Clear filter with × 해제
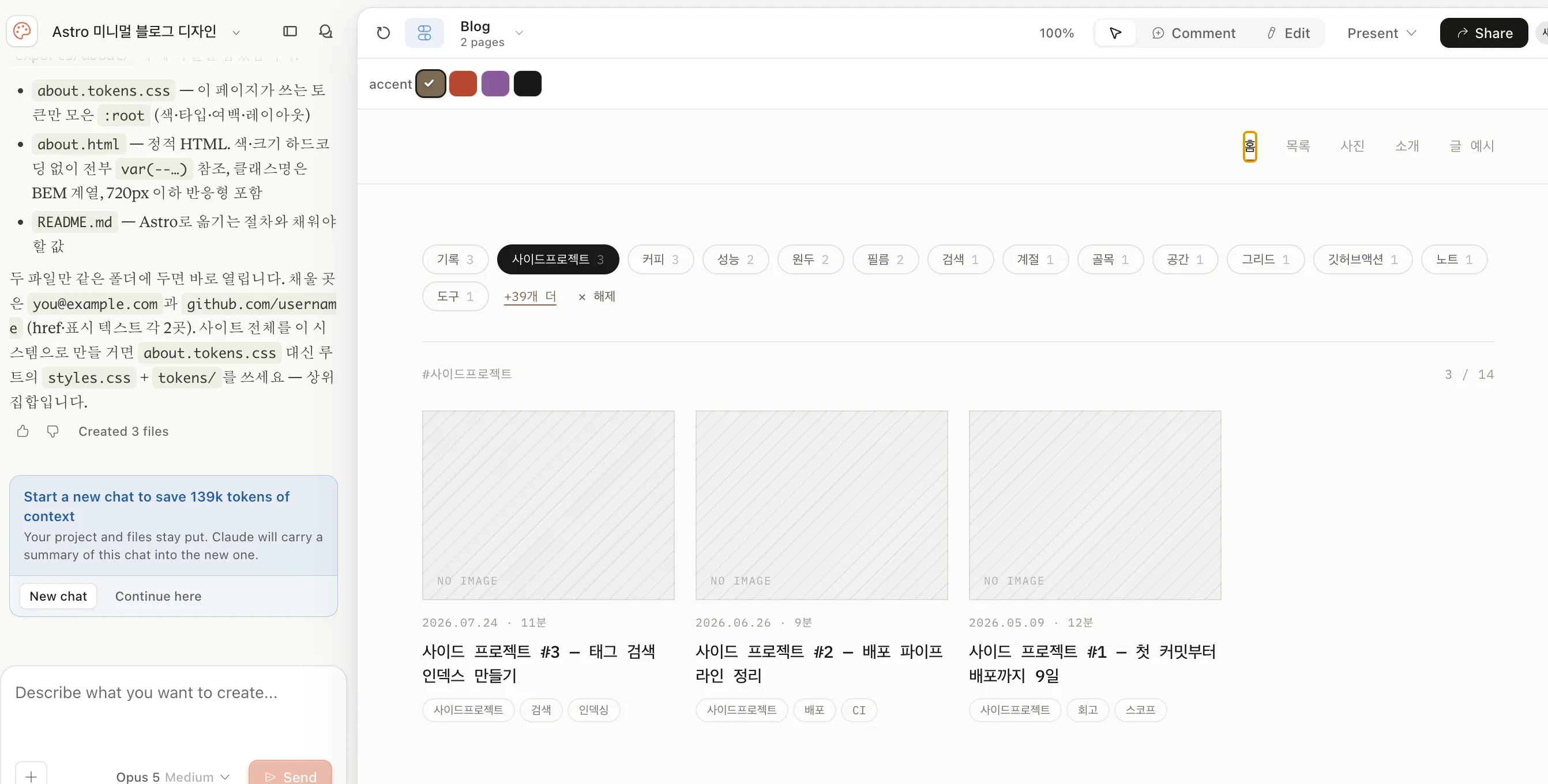The image size is (1548, 784). point(597,296)
